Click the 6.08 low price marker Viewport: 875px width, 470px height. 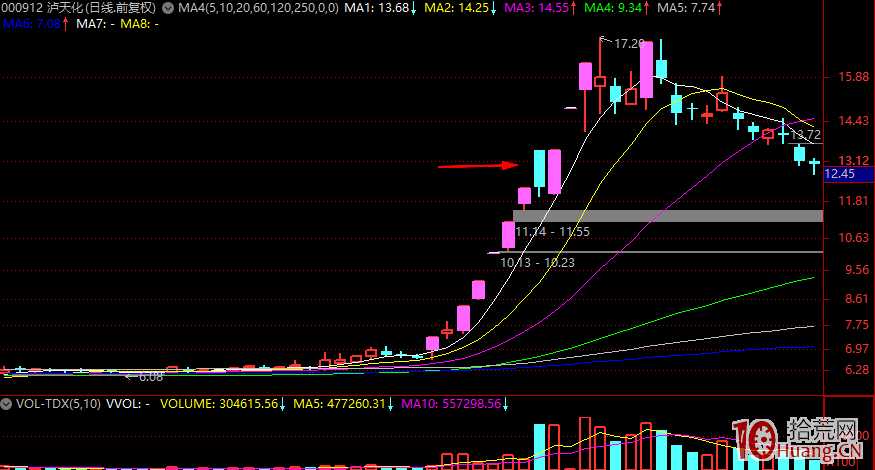coord(151,377)
